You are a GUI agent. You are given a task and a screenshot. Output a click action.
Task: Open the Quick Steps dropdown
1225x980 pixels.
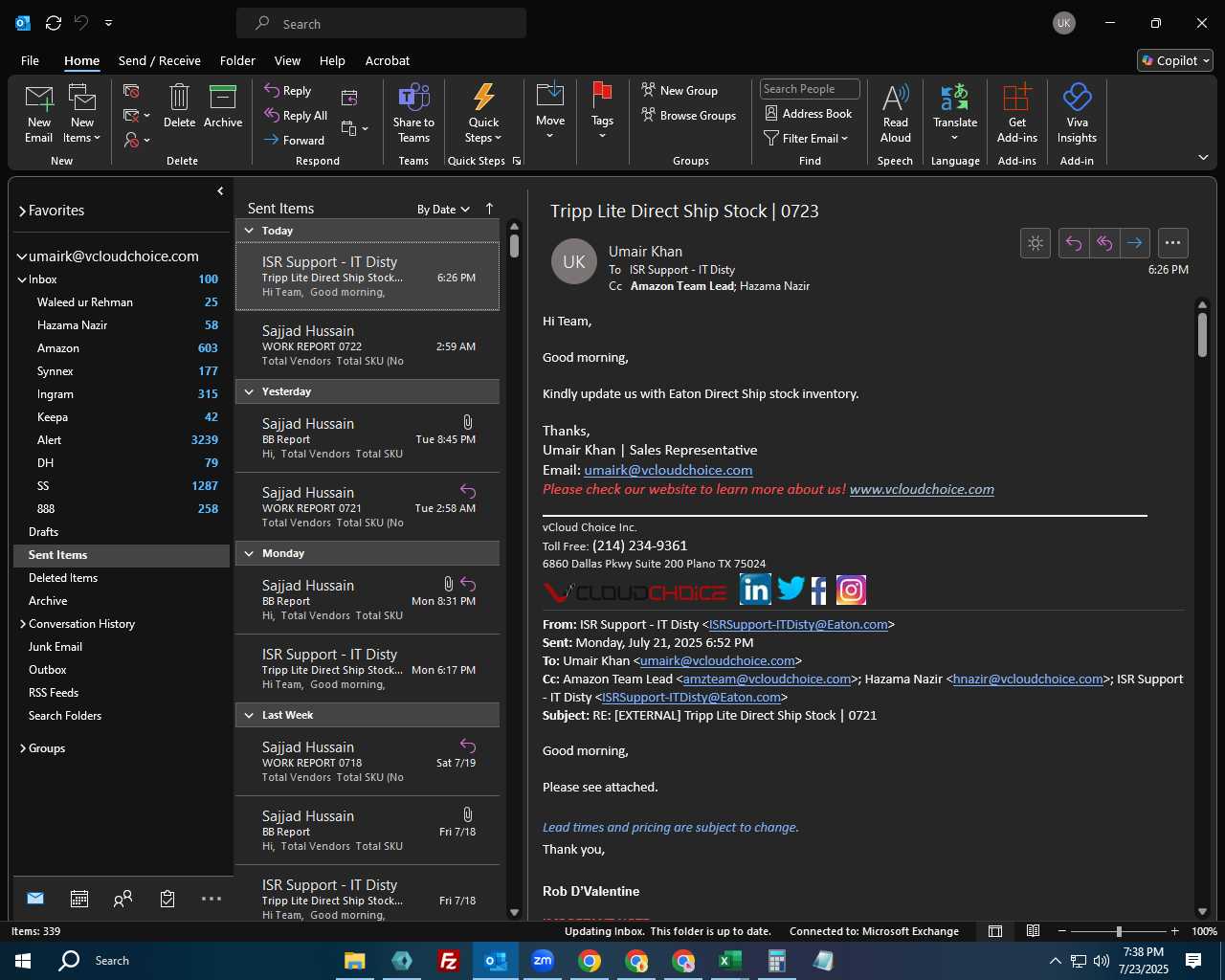click(x=484, y=130)
